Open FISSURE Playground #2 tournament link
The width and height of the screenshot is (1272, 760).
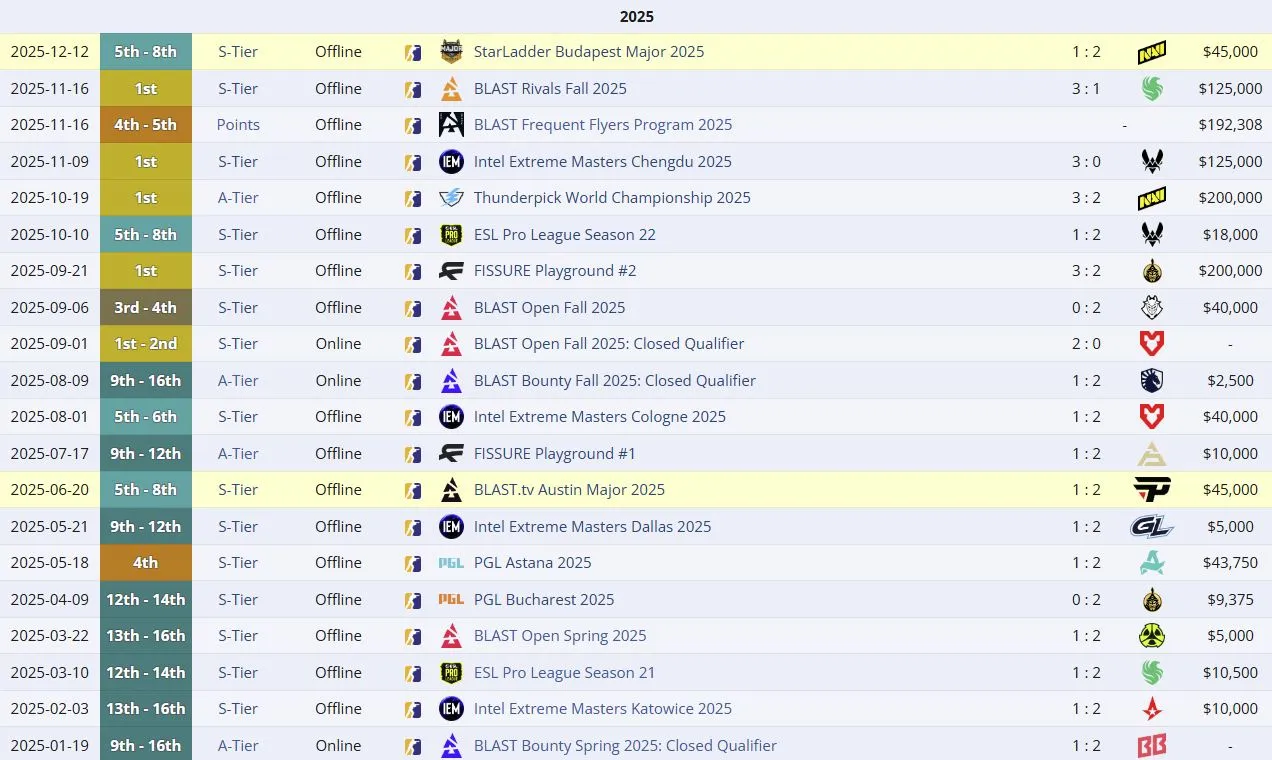(555, 271)
